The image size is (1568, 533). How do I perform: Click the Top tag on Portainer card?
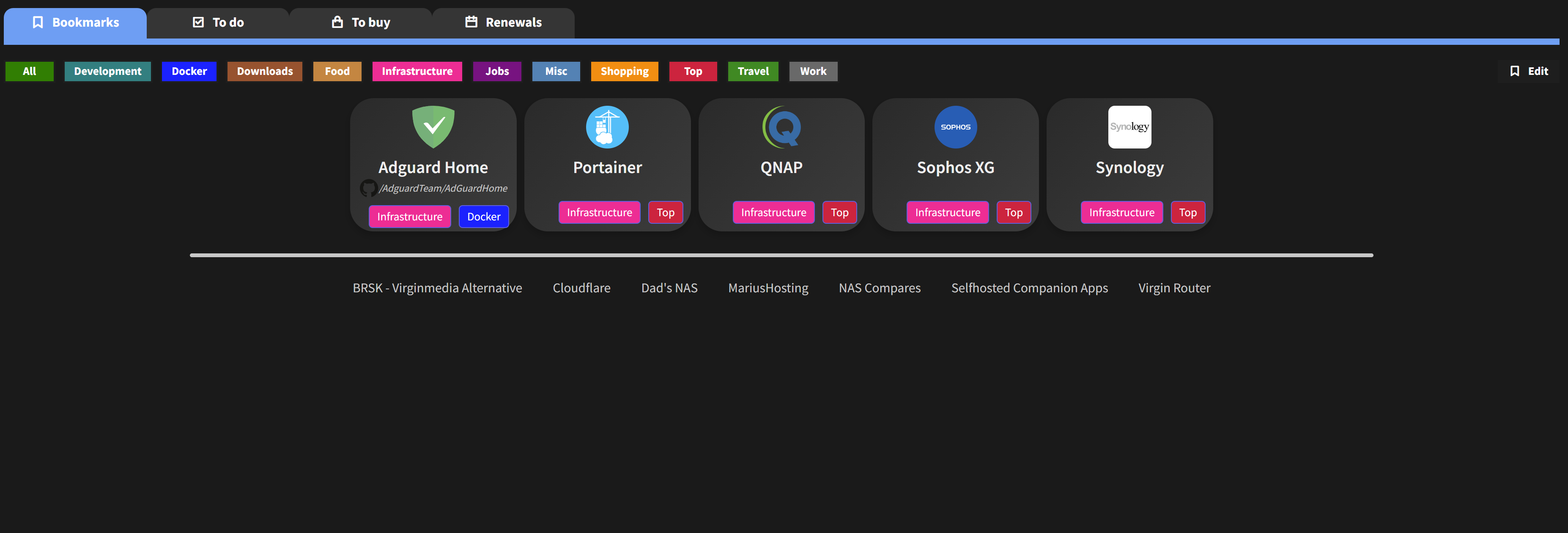click(666, 213)
